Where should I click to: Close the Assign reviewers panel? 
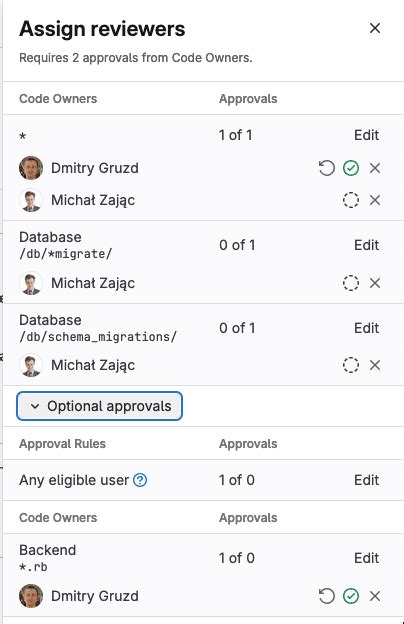click(375, 28)
